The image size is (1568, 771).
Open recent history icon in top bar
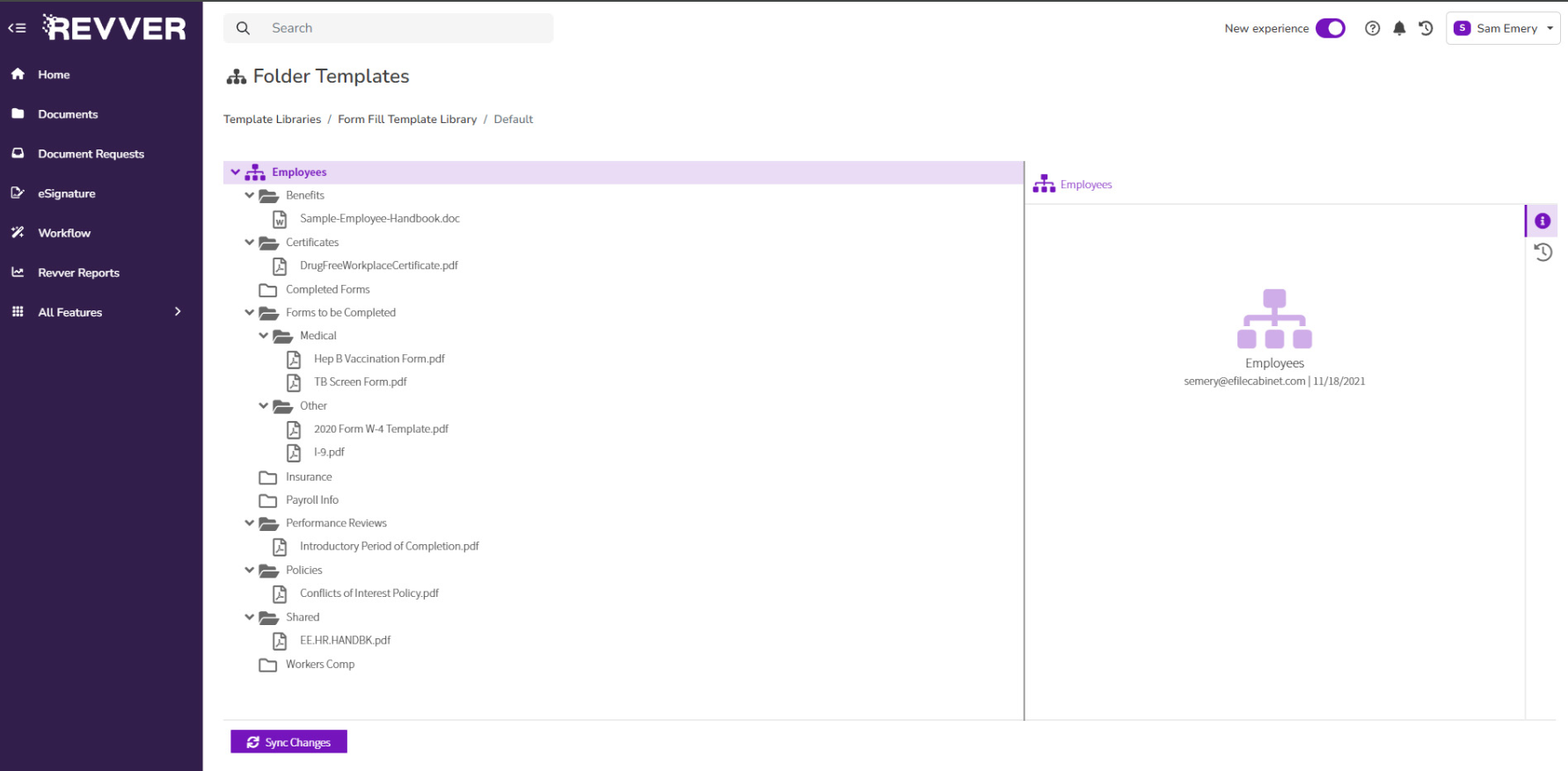(x=1426, y=28)
